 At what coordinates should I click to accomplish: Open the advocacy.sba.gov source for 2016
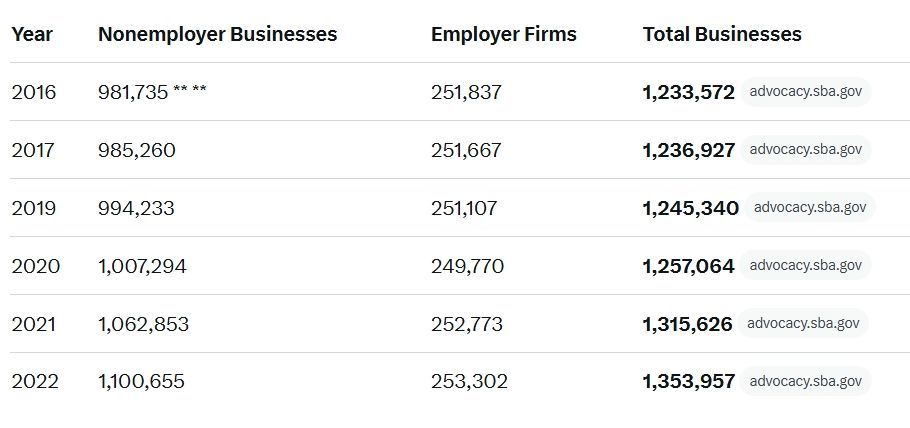(x=805, y=92)
